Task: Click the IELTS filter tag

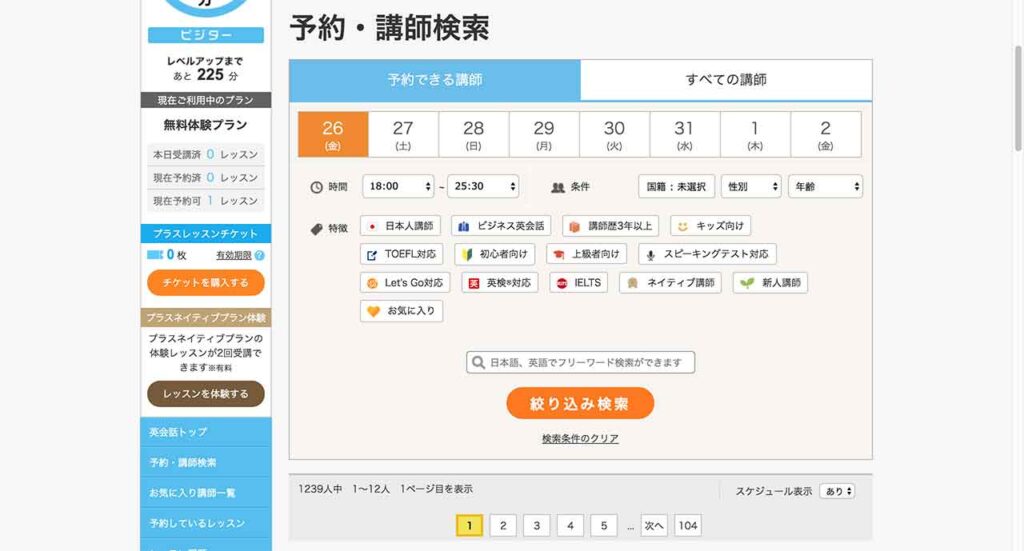Action: 579,283
